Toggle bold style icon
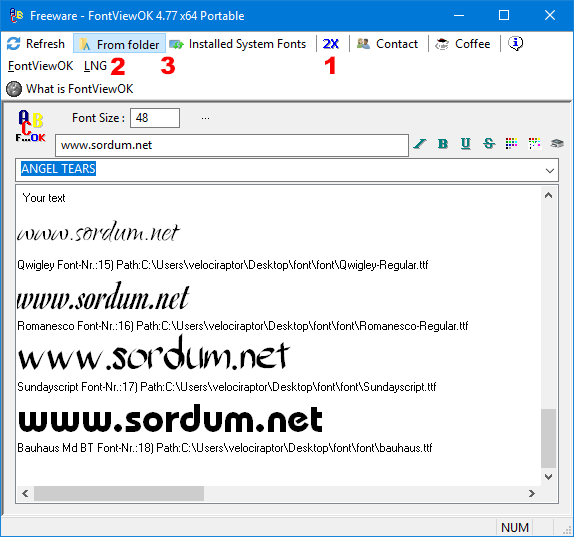Screen dimensions: 574x537 click(x=443, y=144)
